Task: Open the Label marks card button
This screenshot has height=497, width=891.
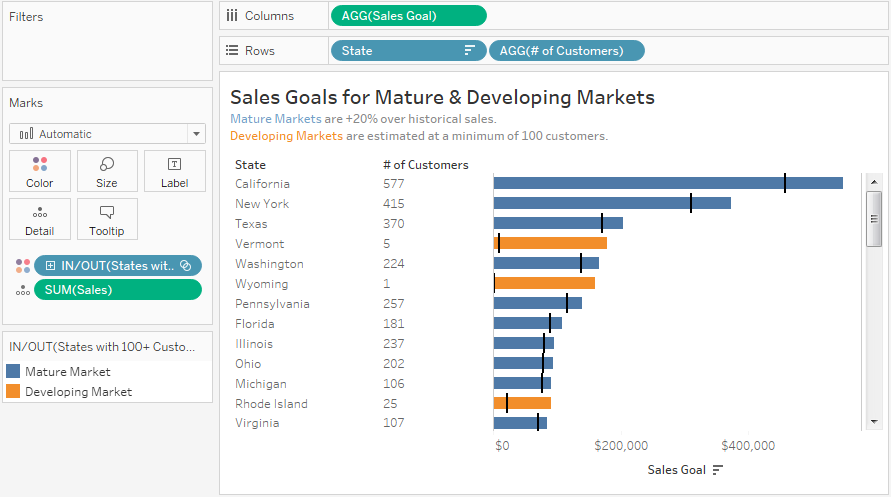Action: [x=174, y=171]
